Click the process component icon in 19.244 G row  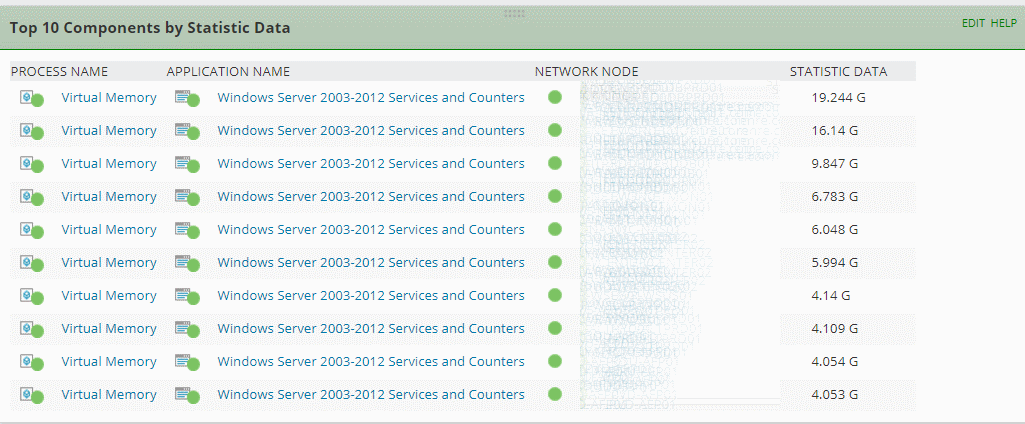coord(31,98)
